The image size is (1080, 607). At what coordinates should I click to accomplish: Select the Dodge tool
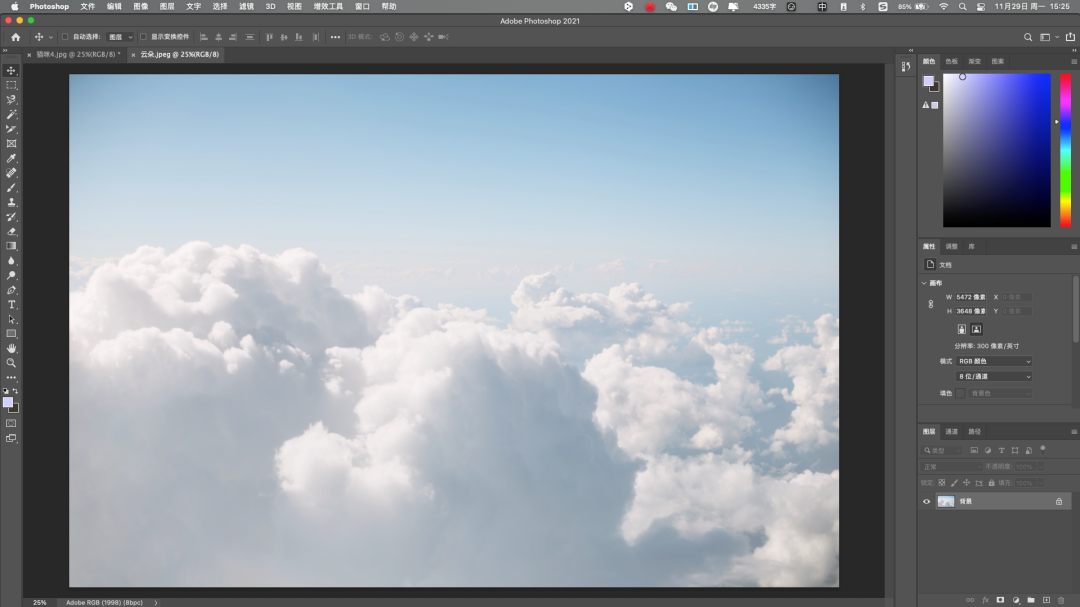(12, 275)
